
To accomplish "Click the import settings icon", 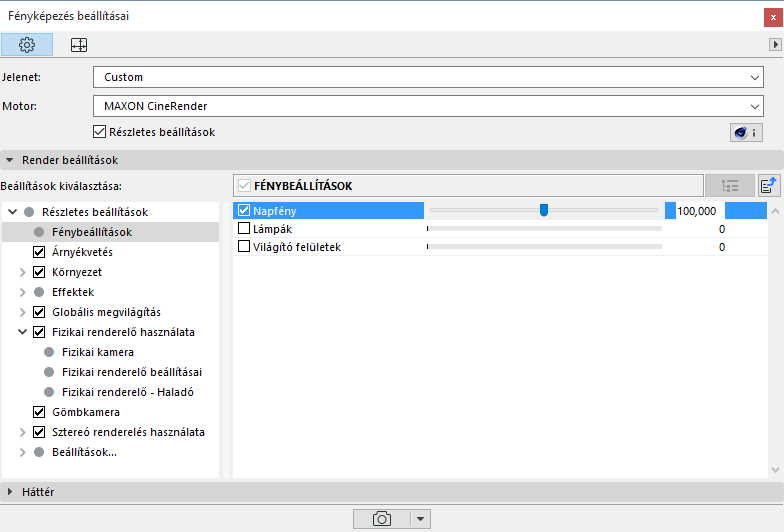I will [x=768, y=186].
